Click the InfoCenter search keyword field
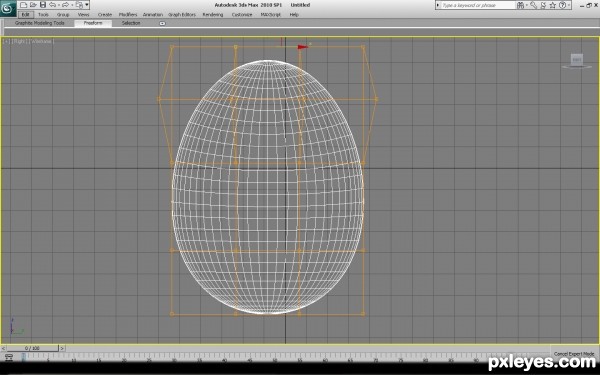The image size is (600, 375). [x=478, y=5]
